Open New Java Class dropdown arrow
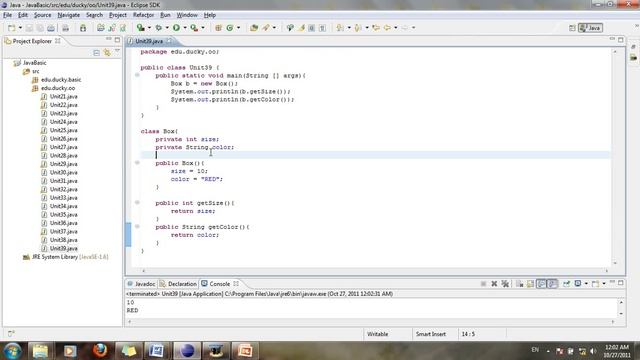Image resolution: width=640 pixels, height=360 pixels. click(239, 28)
